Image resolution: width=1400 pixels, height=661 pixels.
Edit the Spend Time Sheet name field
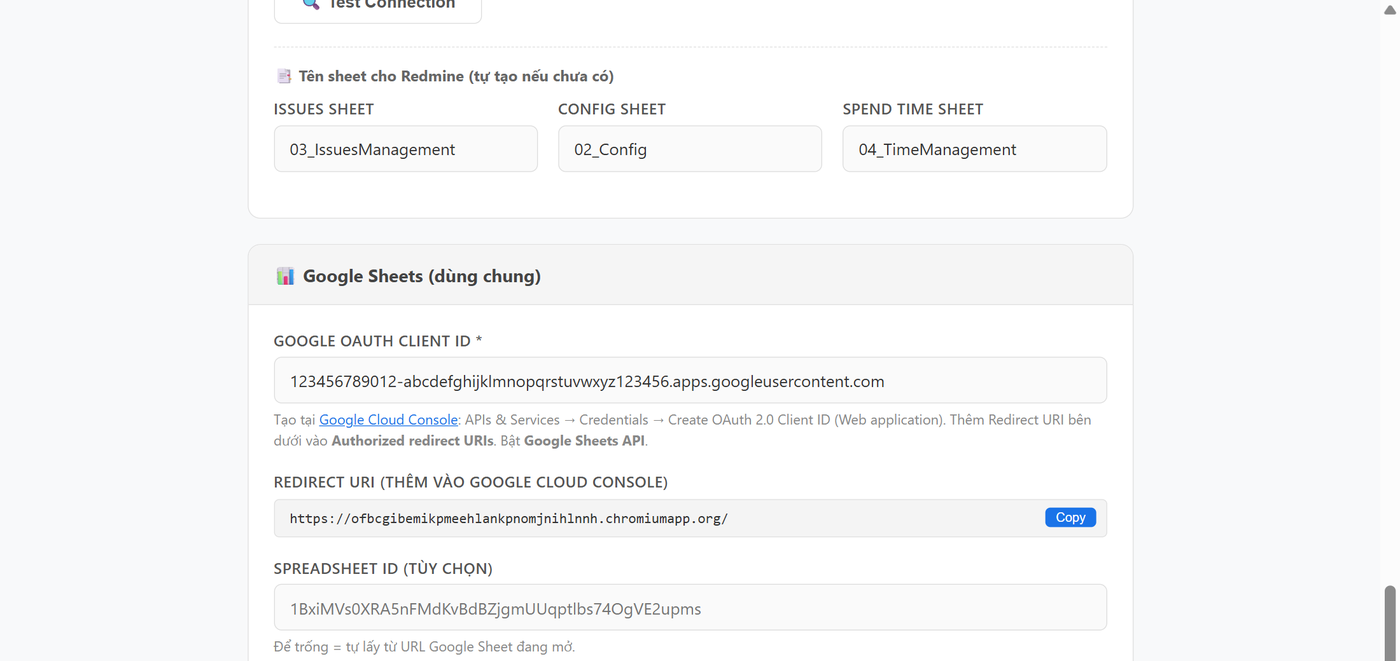pyautogui.click(x=974, y=149)
